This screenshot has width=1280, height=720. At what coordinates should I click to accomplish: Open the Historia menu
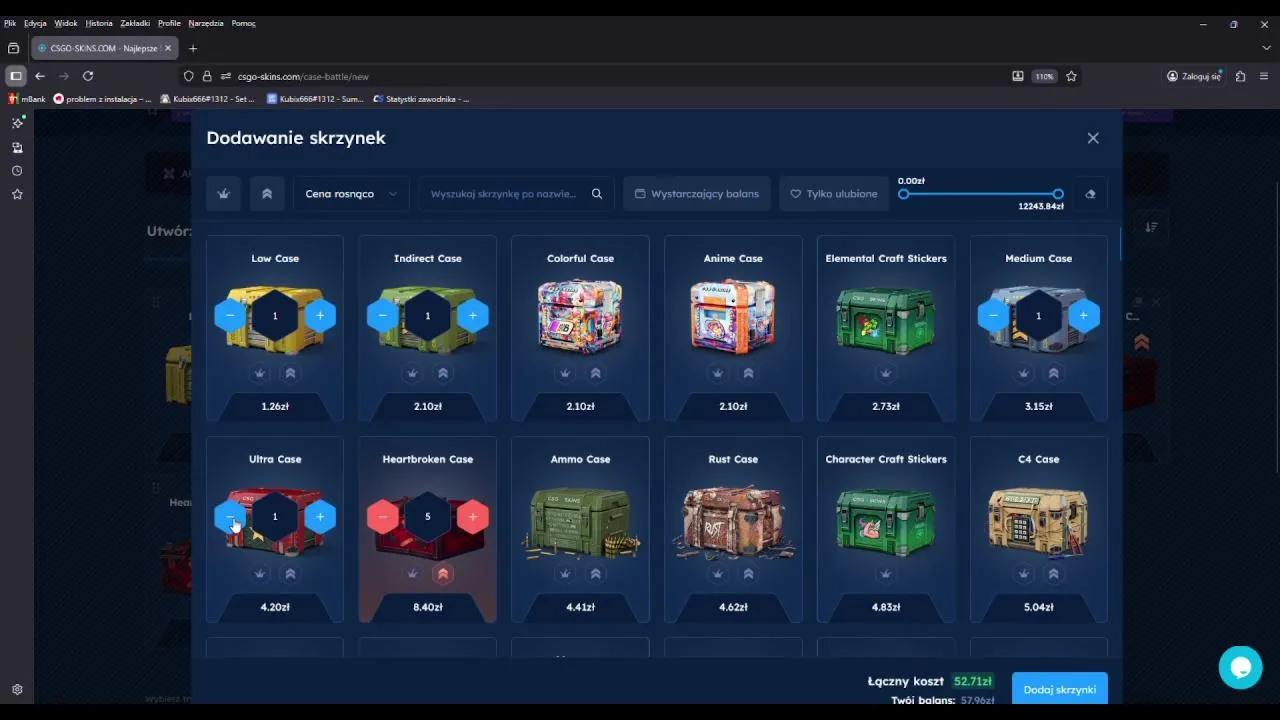tap(99, 23)
